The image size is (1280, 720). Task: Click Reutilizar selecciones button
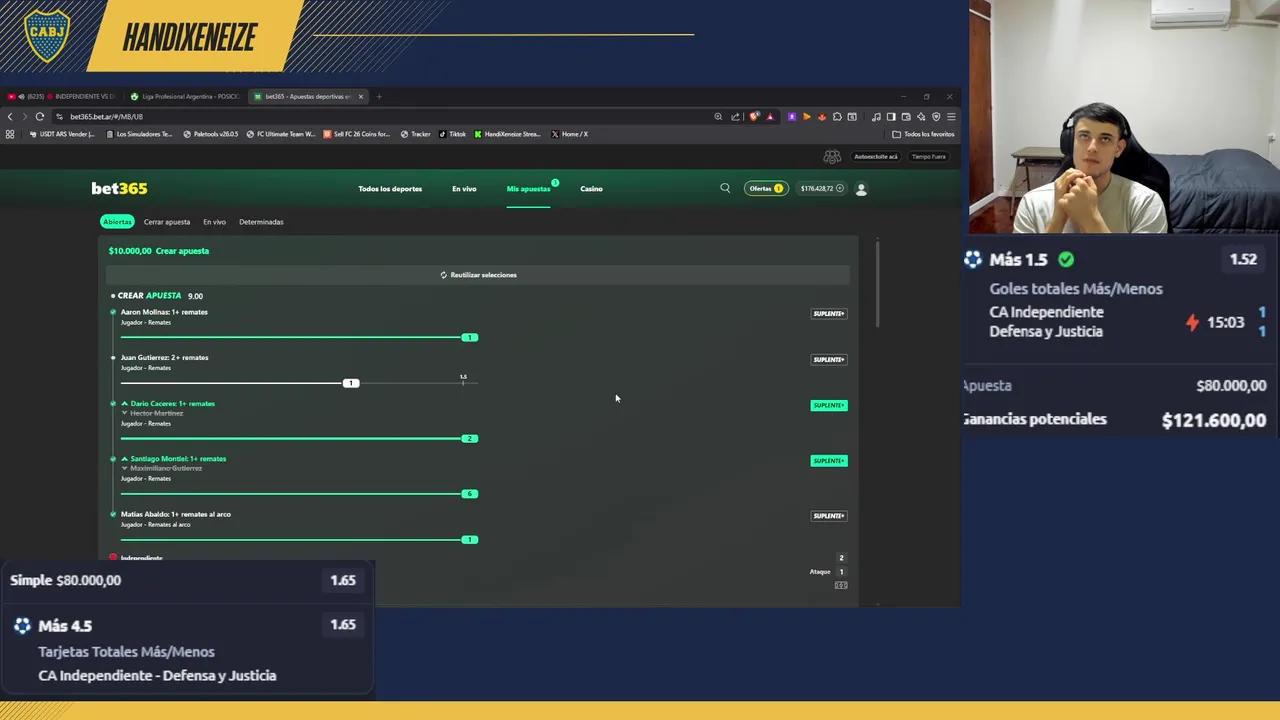click(x=478, y=275)
